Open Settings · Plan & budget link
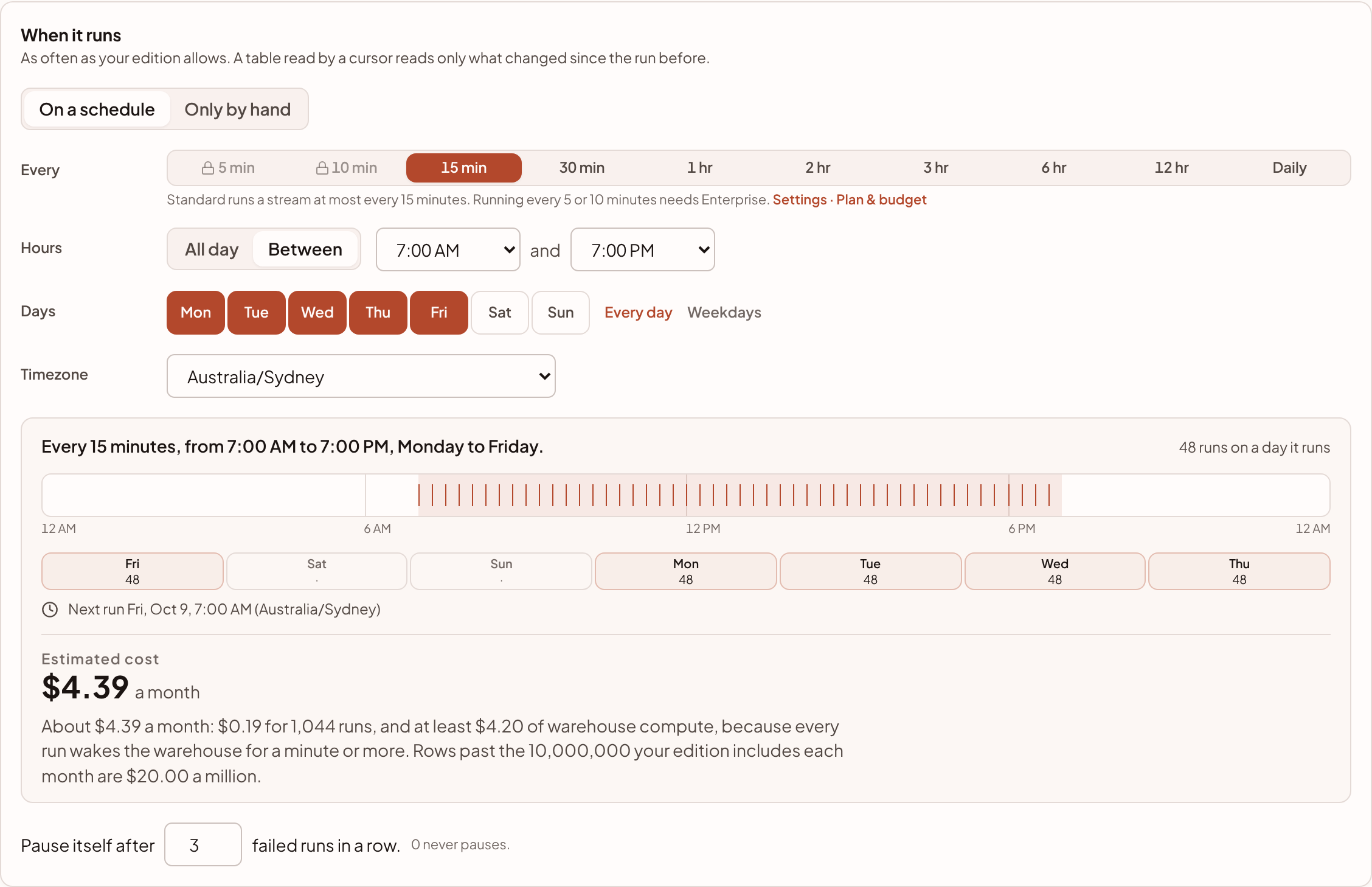 (850, 200)
